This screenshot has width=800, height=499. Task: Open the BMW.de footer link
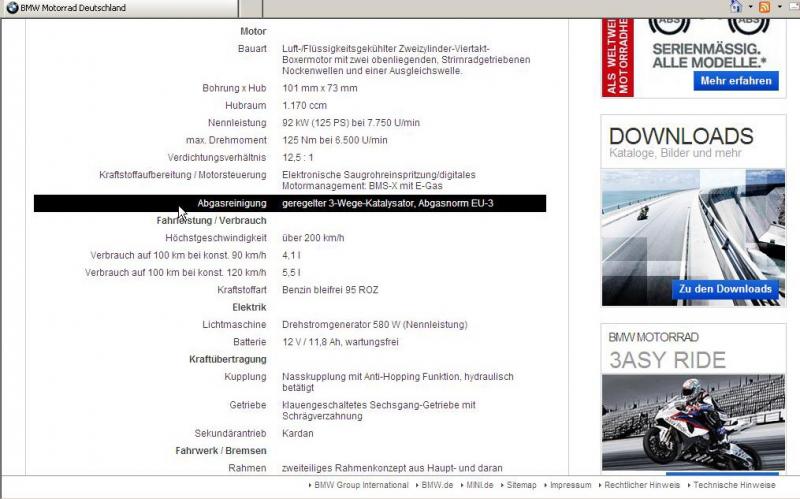437,485
